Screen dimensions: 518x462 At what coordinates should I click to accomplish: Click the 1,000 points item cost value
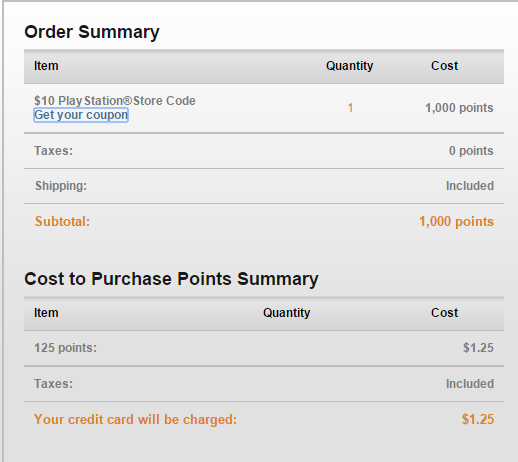(459, 108)
